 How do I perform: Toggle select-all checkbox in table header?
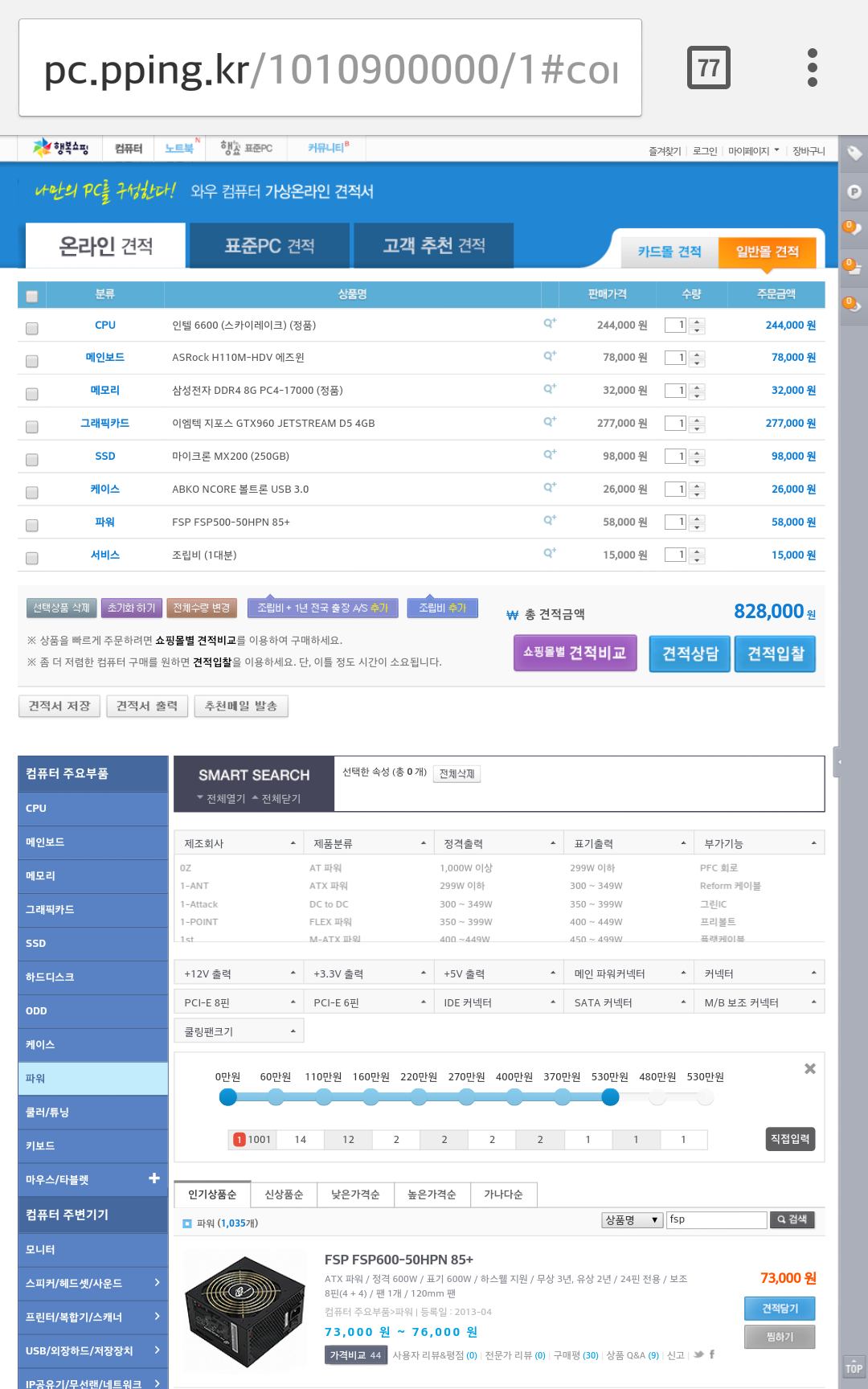(x=32, y=296)
